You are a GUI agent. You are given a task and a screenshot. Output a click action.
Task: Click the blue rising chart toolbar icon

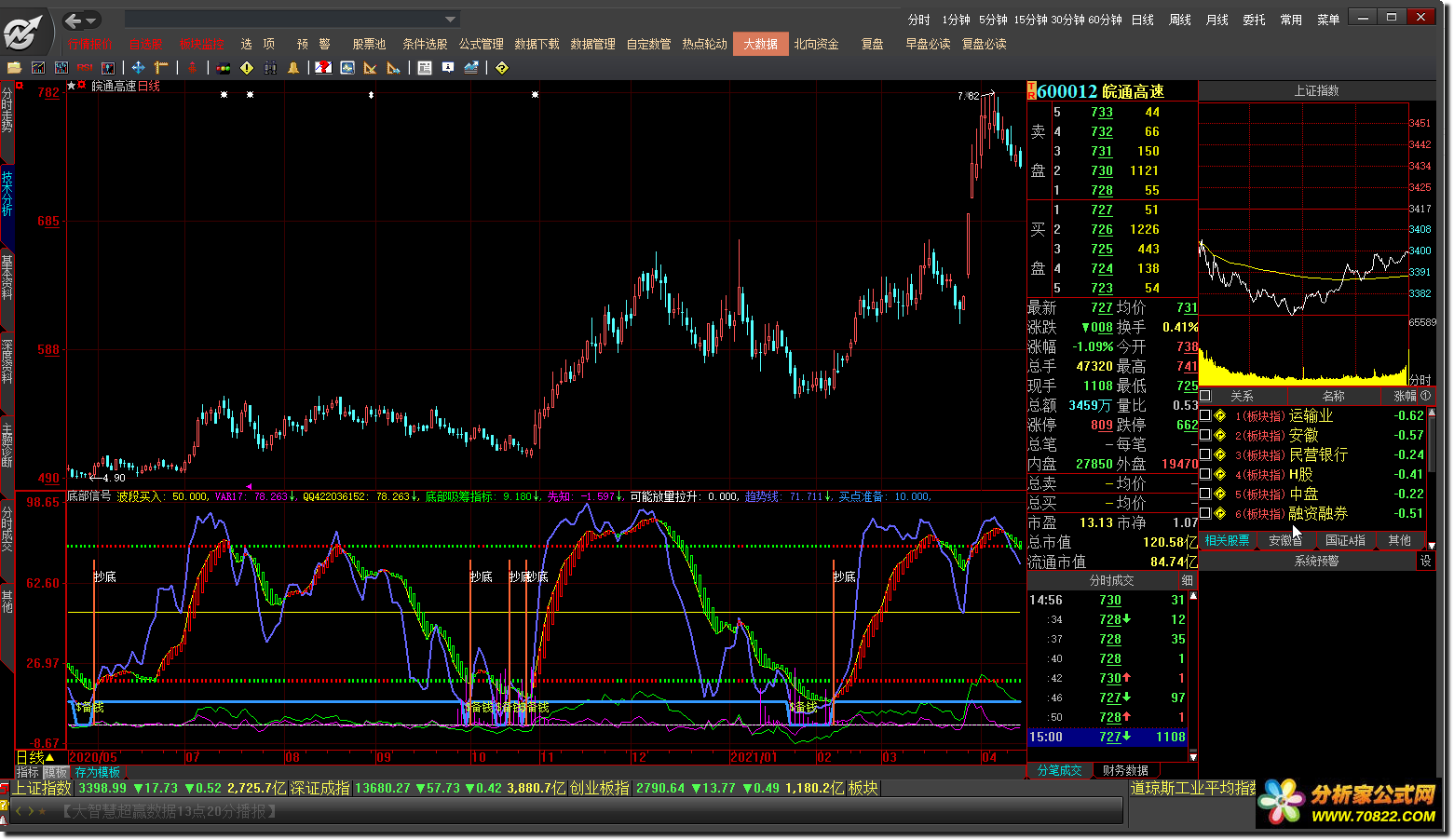(471, 67)
